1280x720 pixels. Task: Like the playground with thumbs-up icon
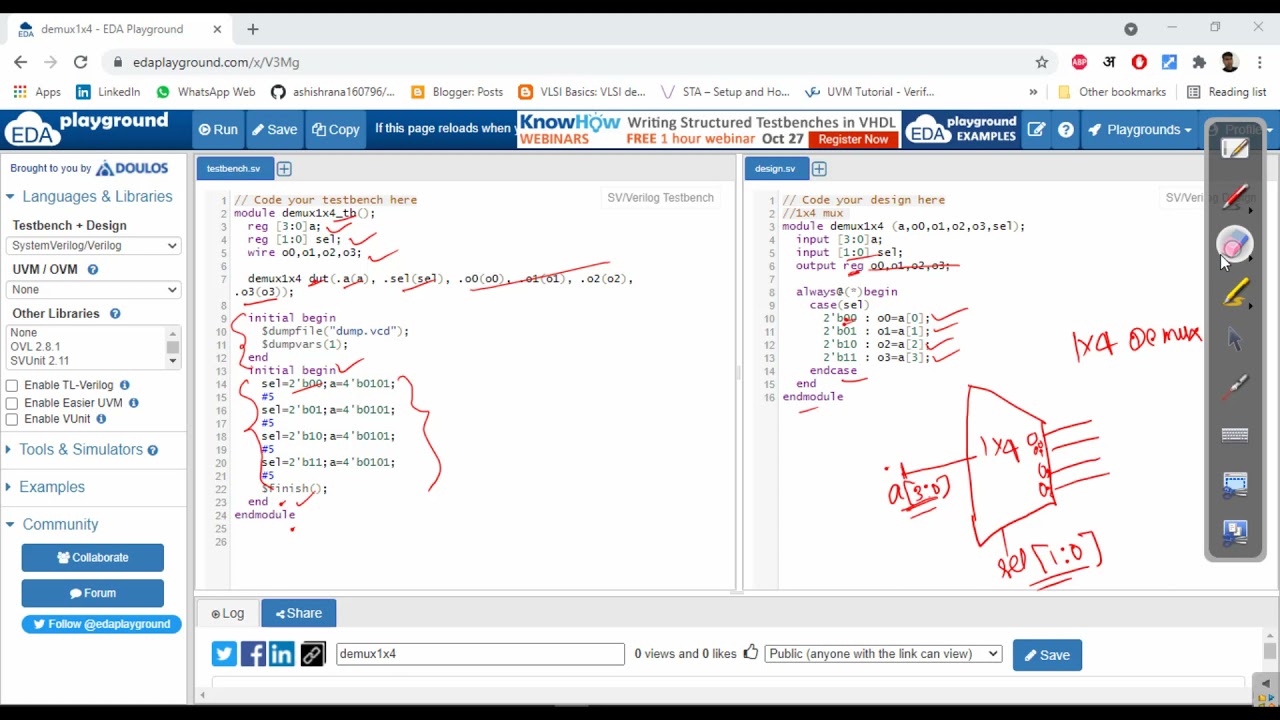pos(751,653)
